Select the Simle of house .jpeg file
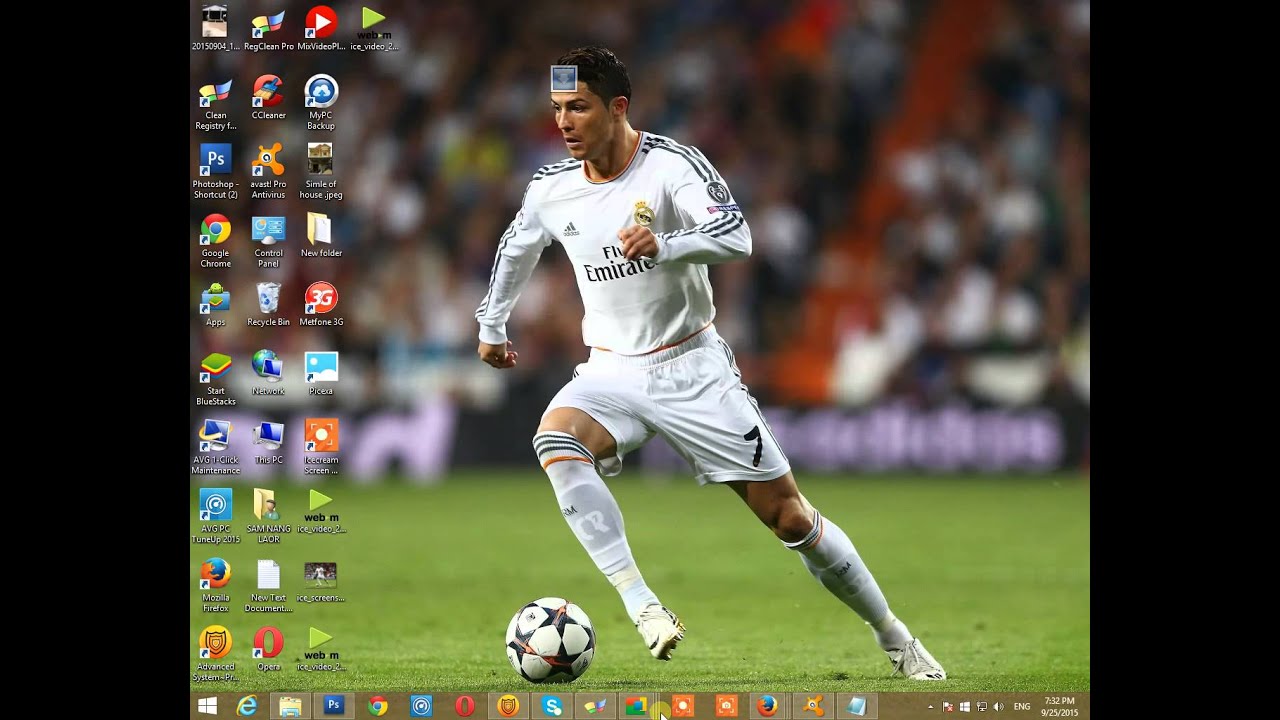Screen dimensions: 1280x720 point(321,172)
